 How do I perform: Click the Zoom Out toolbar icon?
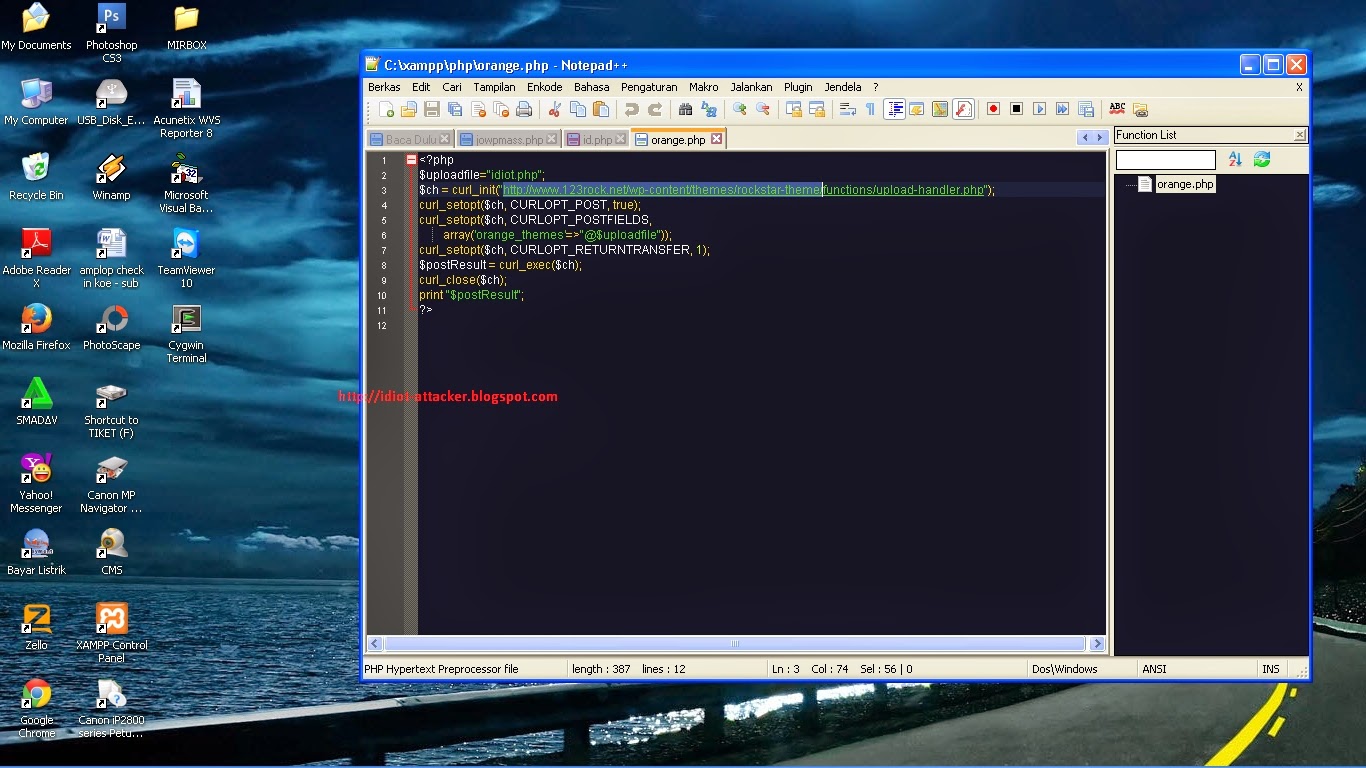762,109
